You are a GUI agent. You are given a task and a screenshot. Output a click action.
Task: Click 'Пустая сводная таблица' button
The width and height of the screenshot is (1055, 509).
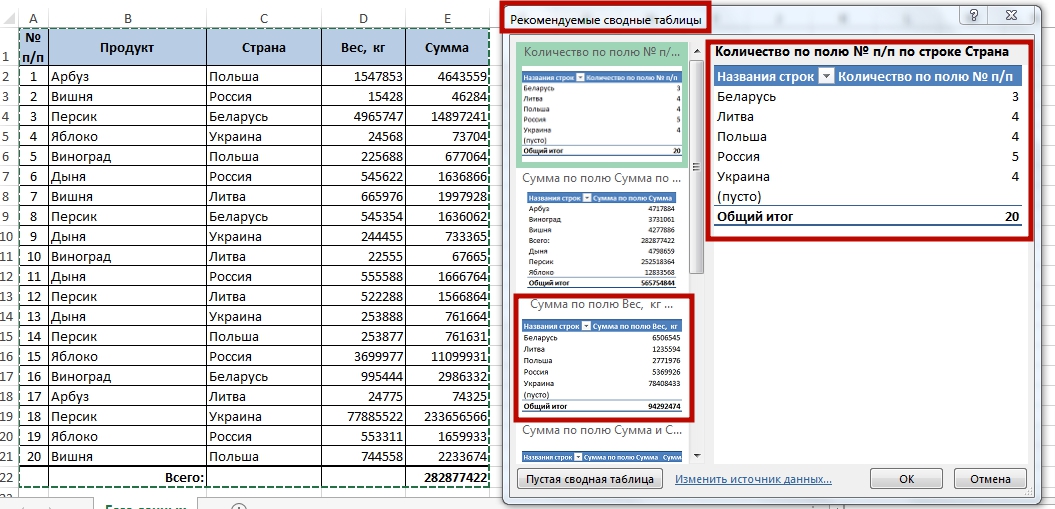click(x=590, y=479)
